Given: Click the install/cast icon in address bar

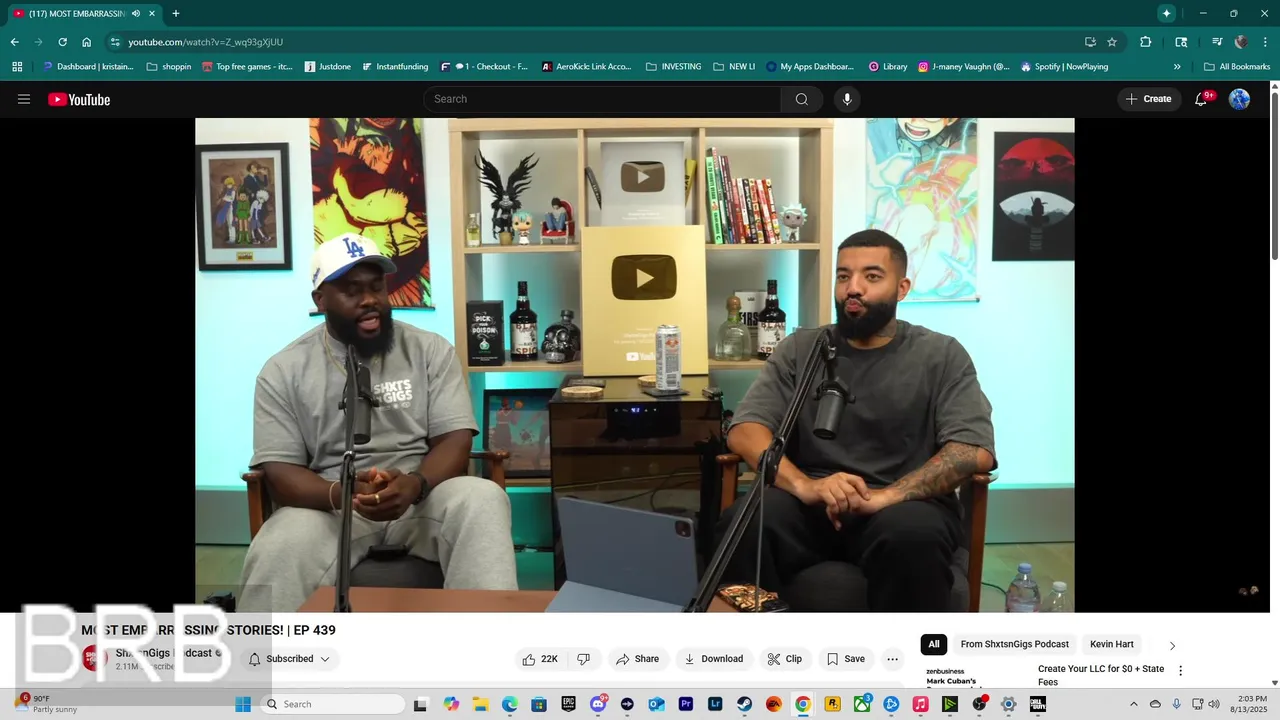Looking at the screenshot, I should [x=1090, y=42].
